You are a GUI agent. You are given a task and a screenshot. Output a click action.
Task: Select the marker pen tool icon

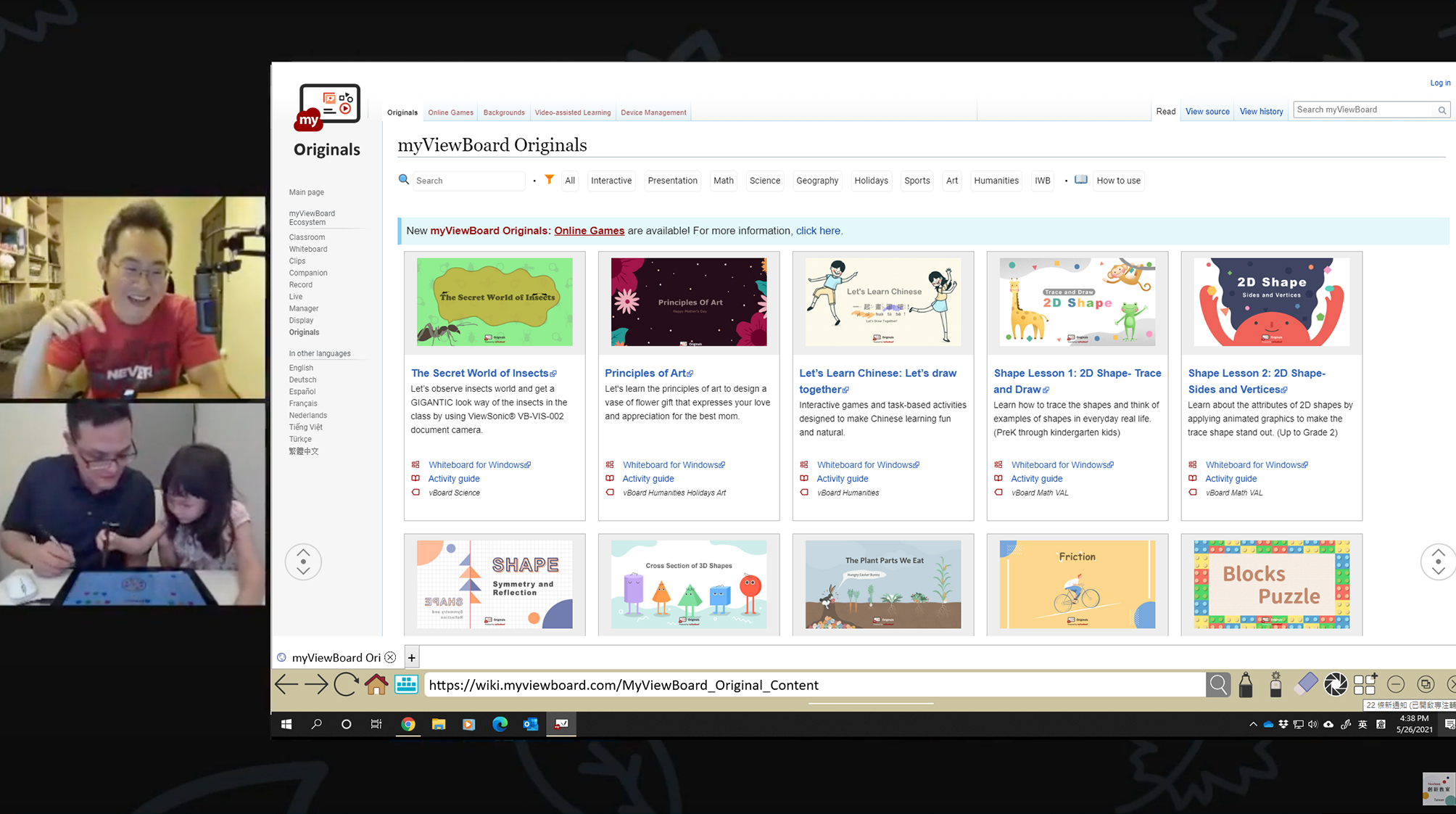tap(1246, 684)
